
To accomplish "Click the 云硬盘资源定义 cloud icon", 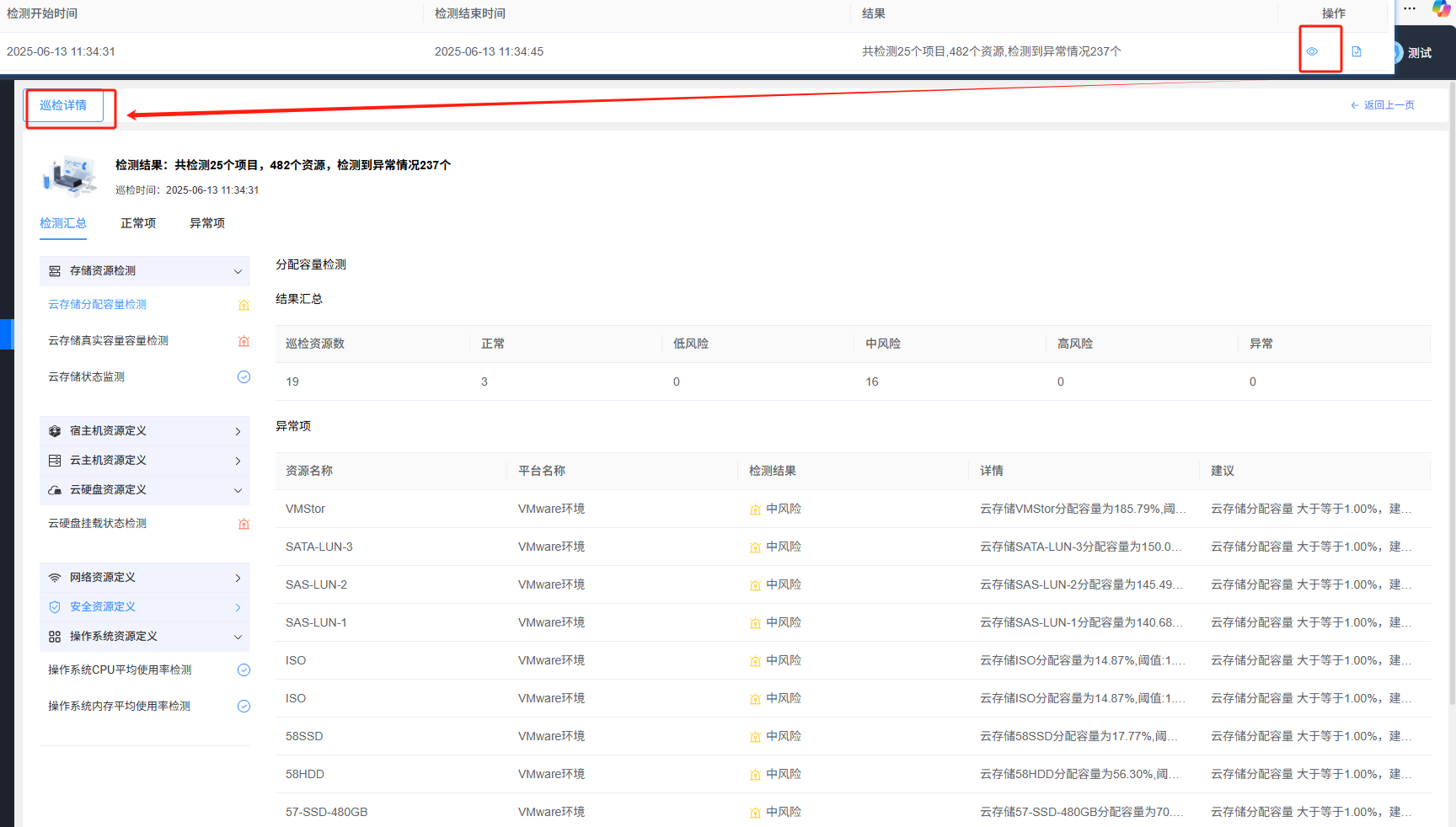I will pyautogui.click(x=55, y=490).
